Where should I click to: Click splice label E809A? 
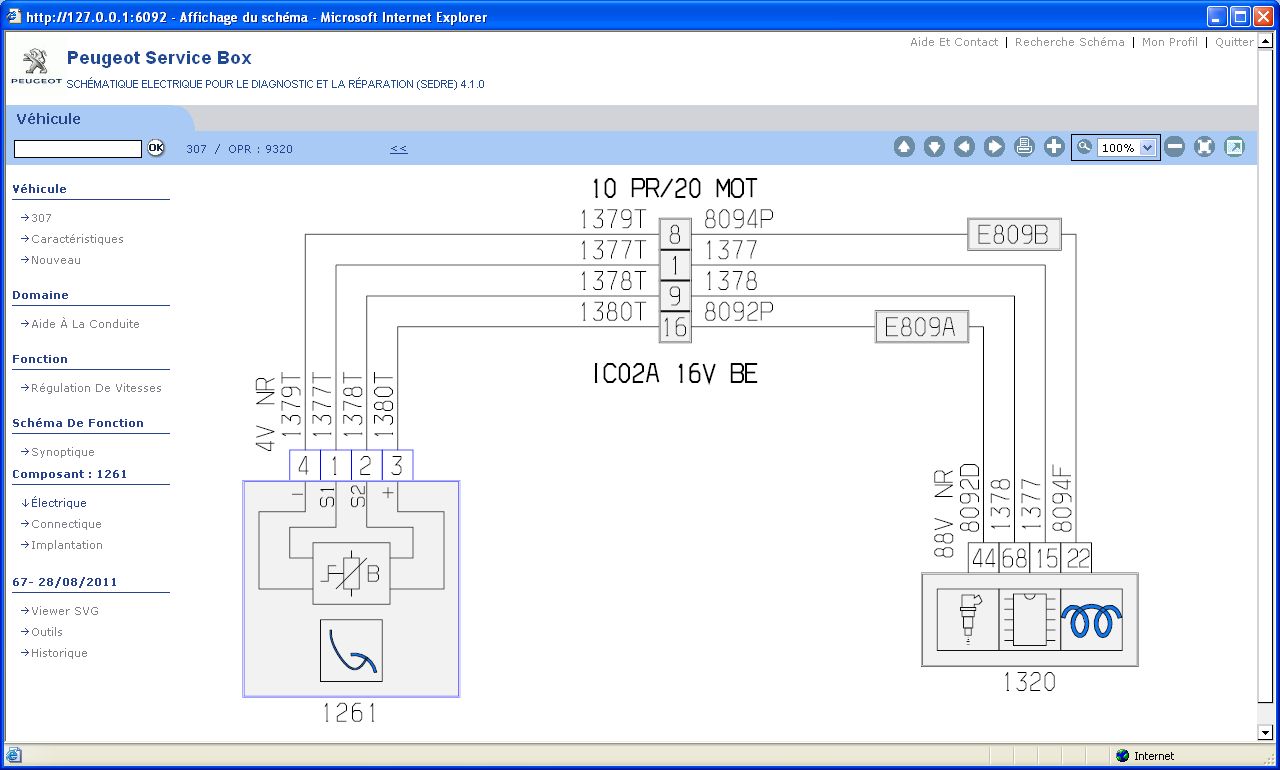tap(921, 327)
